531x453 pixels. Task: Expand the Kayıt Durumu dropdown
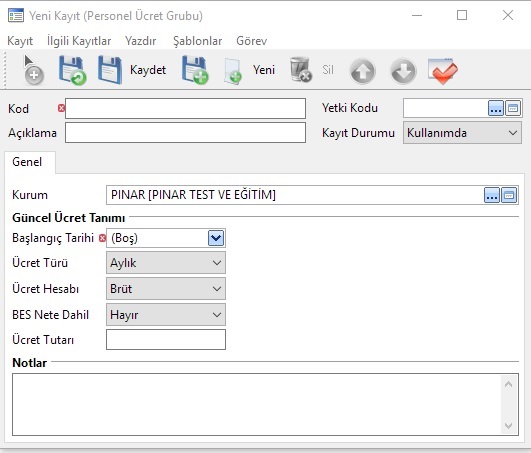pos(513,133)
